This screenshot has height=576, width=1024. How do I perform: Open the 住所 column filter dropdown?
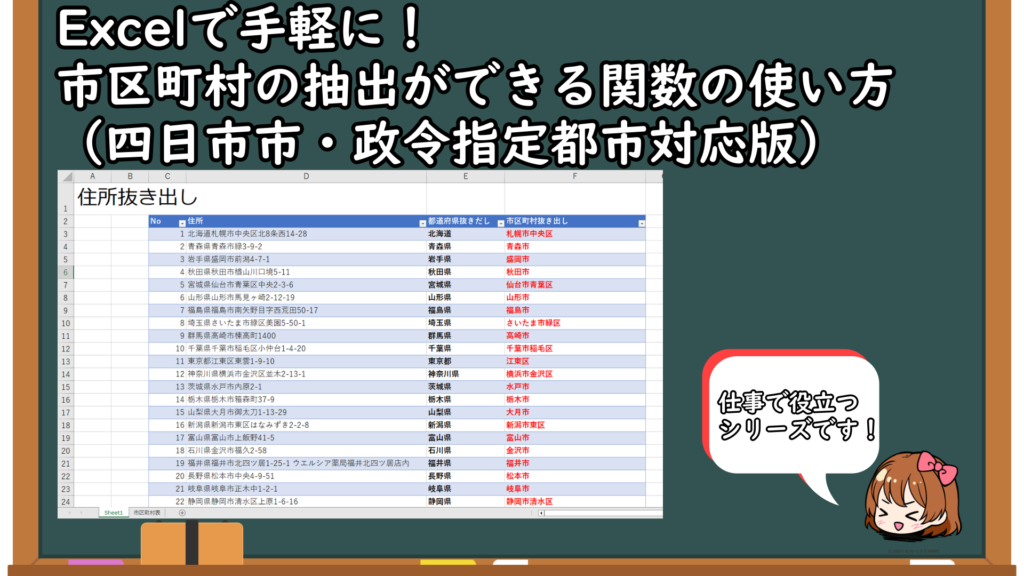click(421, 222)
